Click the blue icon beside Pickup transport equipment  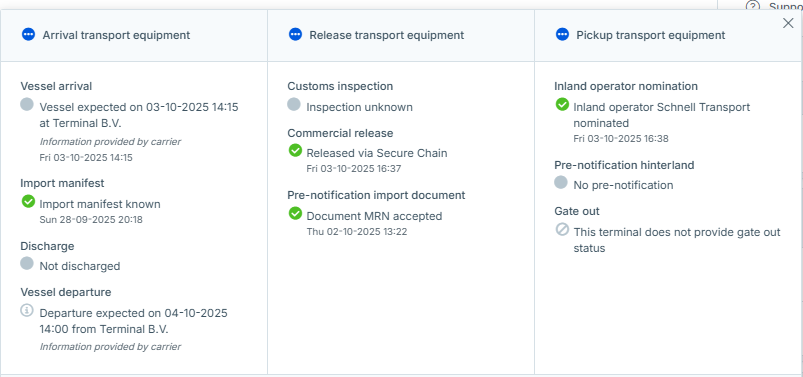(x=562, y=34)
